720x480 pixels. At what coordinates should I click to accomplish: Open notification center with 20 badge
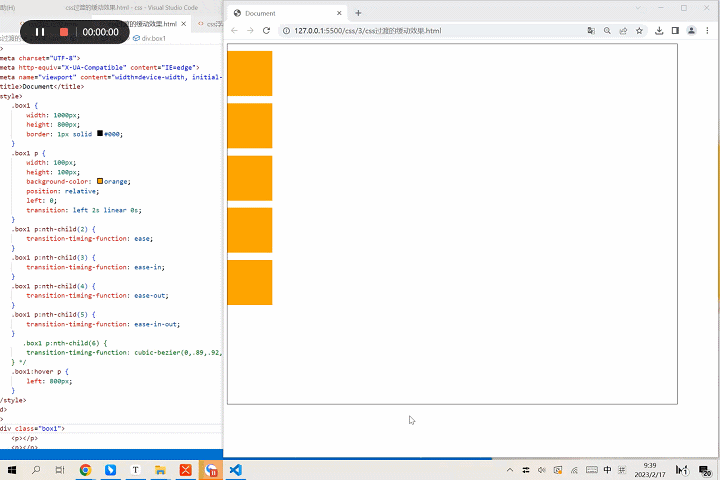pos(705,470)
